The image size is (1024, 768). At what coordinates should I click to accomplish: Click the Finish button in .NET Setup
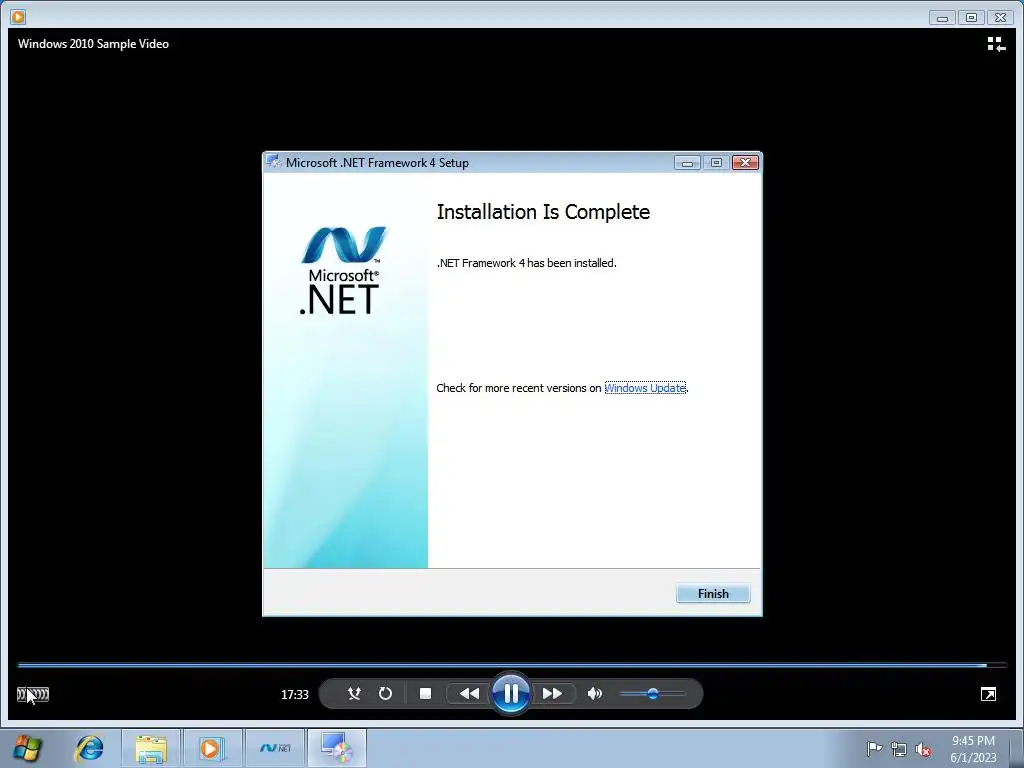(x=712, y=593)
